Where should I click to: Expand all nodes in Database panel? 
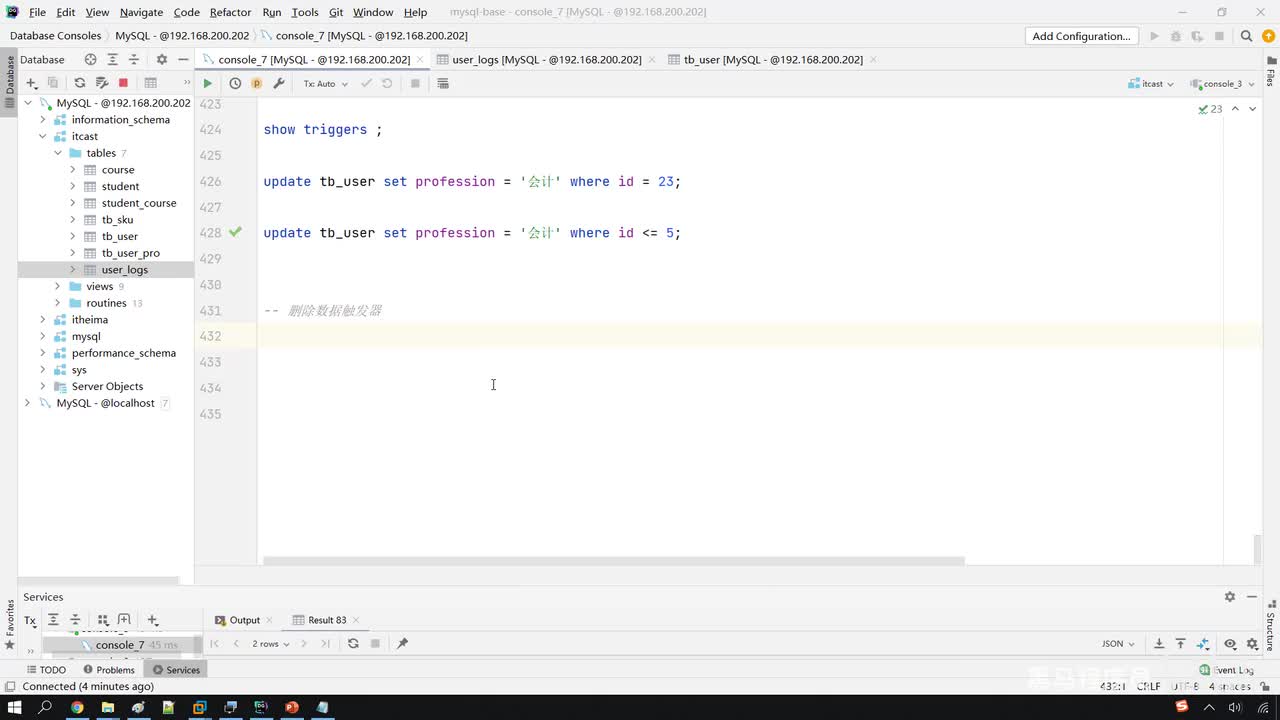[x=112, y=60]
